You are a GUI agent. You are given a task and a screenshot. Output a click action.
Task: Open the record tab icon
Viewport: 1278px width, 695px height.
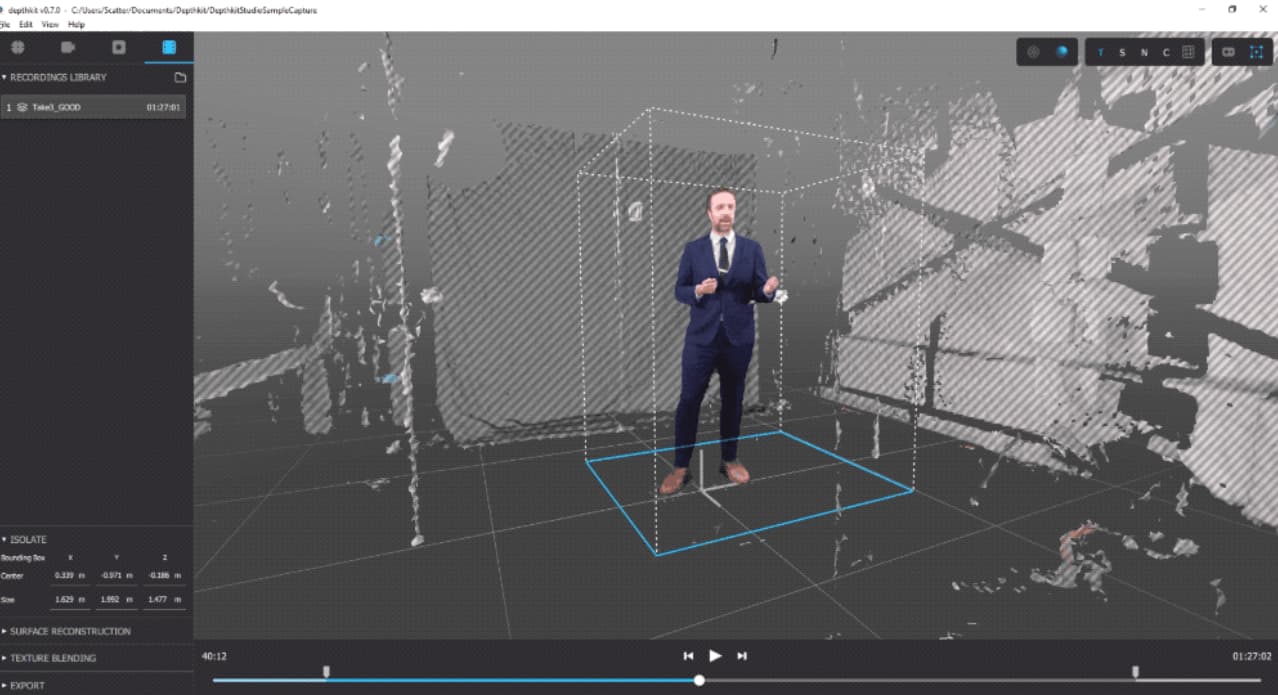click(x=119, y=47)
